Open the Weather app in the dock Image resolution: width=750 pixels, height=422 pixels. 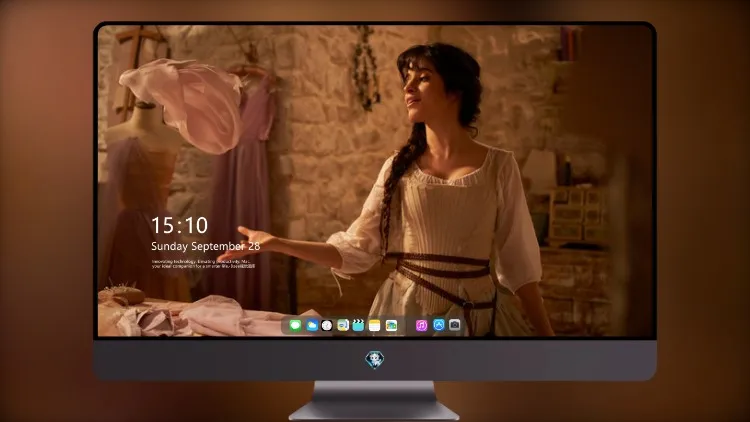312,326
